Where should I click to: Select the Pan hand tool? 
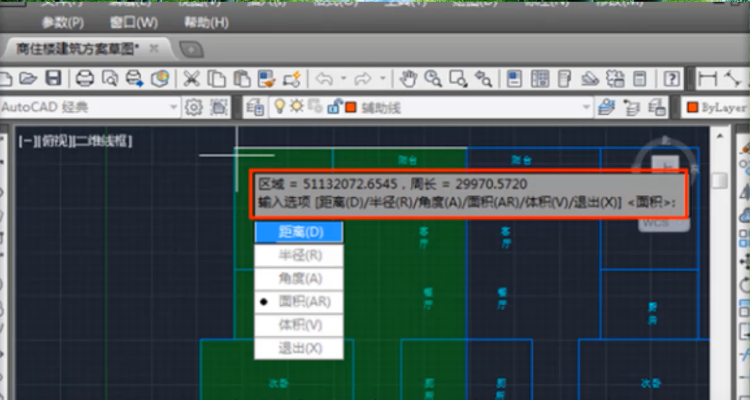point(409,78)
